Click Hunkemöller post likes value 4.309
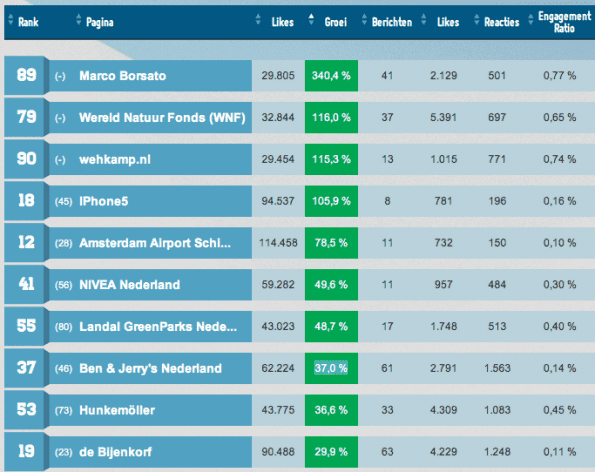 tap(444, 409)
